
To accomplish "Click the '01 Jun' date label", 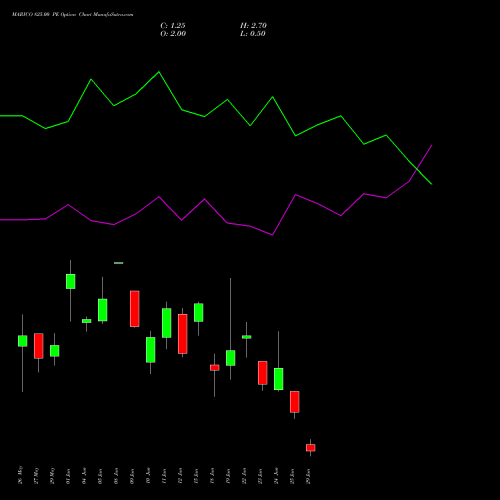I will 69,476.
